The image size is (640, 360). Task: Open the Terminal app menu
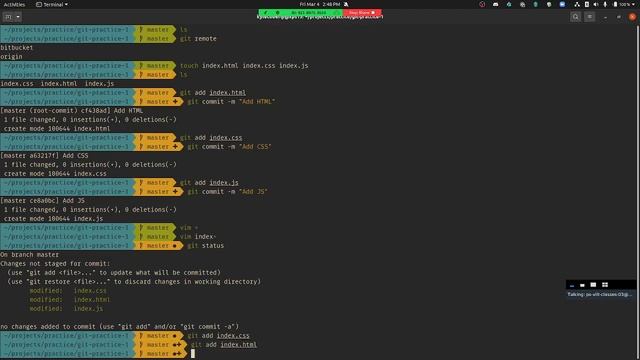click(x=52, y=4)
